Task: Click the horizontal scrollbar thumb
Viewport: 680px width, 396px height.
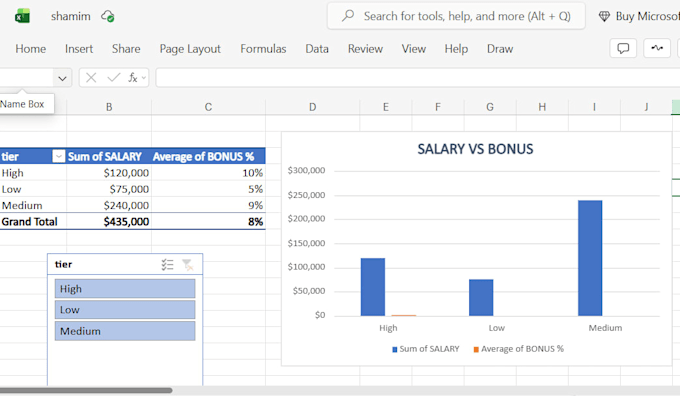Action: pyautogui.click(x=86, y=390)
